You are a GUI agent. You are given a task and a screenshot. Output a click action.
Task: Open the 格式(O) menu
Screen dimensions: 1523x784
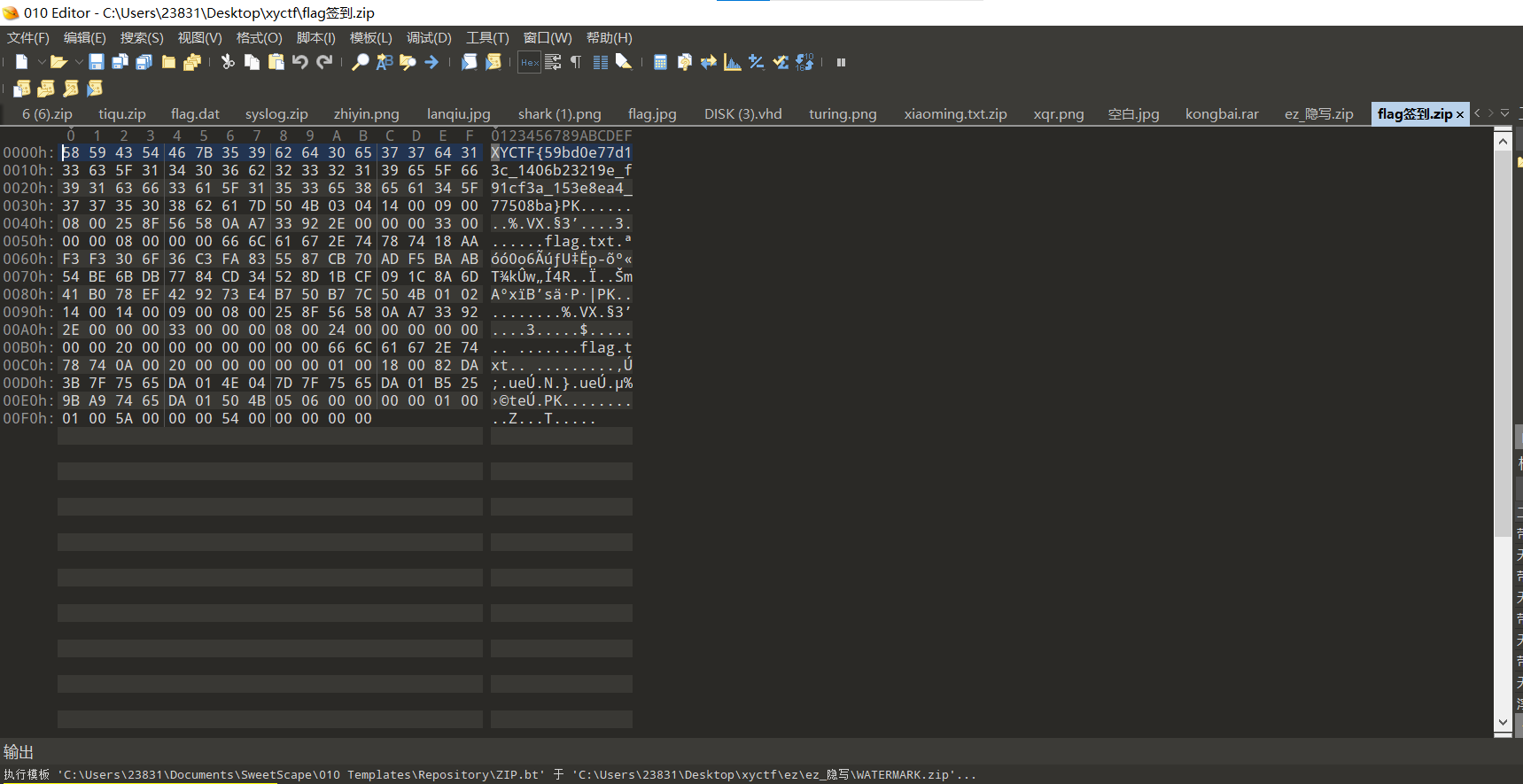point(259,38)
